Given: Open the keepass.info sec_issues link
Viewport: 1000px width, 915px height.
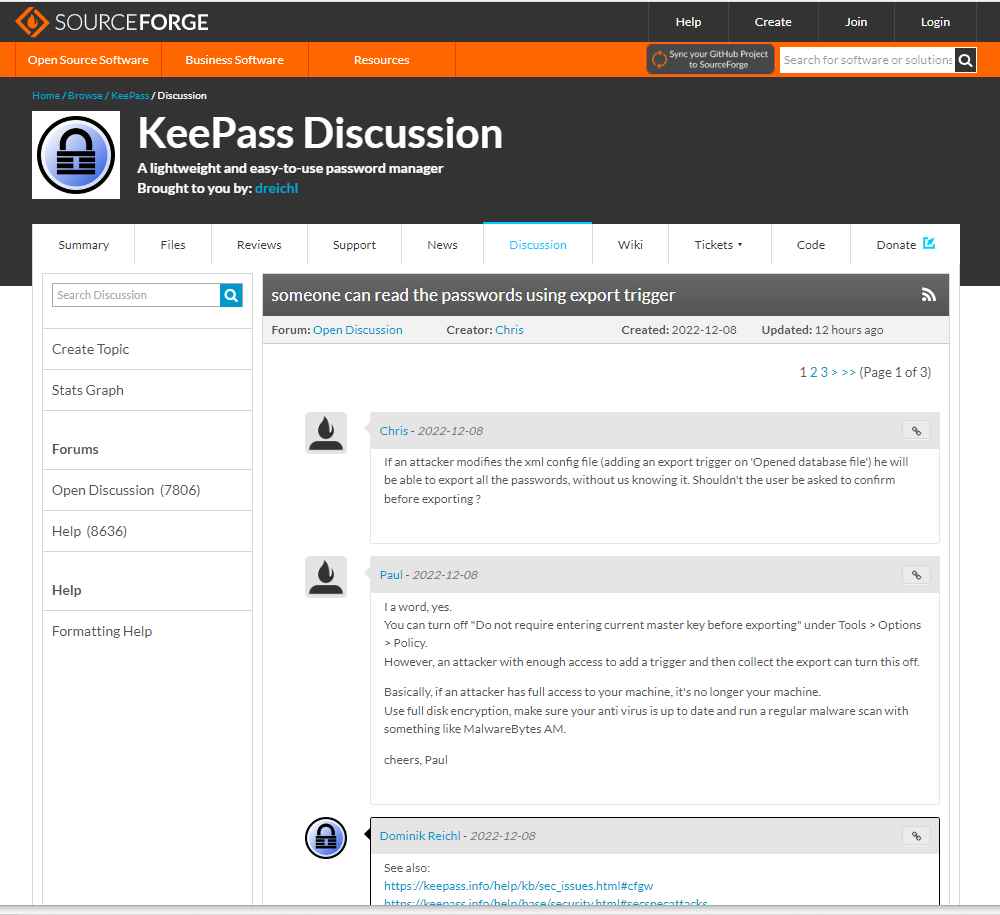Looking at the screenshot, I should [x=518, y=886].
